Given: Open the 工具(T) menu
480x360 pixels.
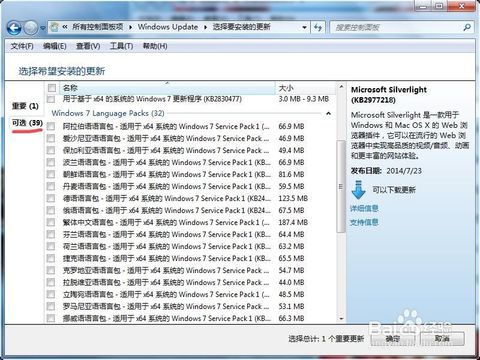Looking at the screenshot, I should click(121, 46).
